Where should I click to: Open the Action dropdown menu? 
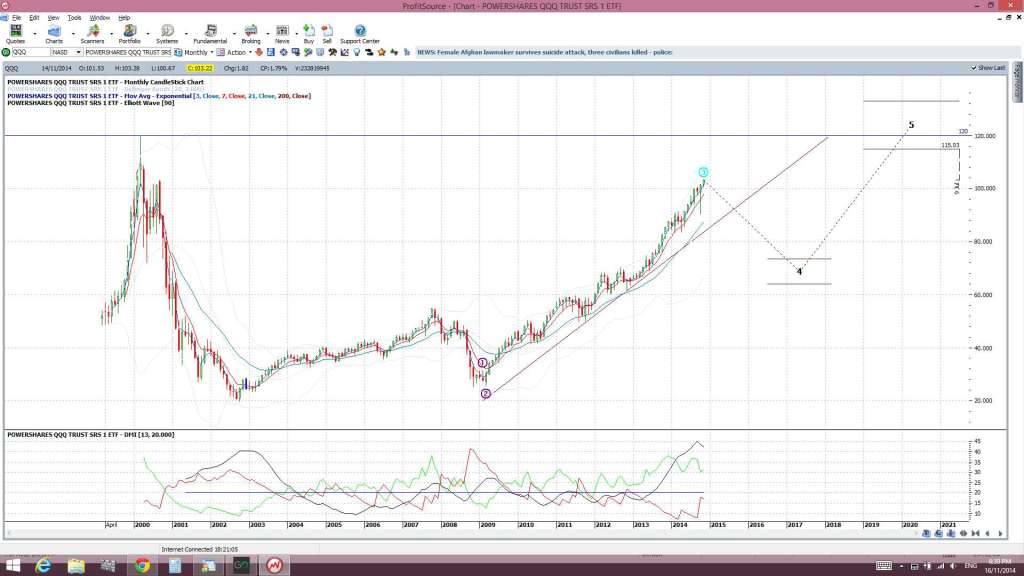pyautogui.click(x=235, y=52)
